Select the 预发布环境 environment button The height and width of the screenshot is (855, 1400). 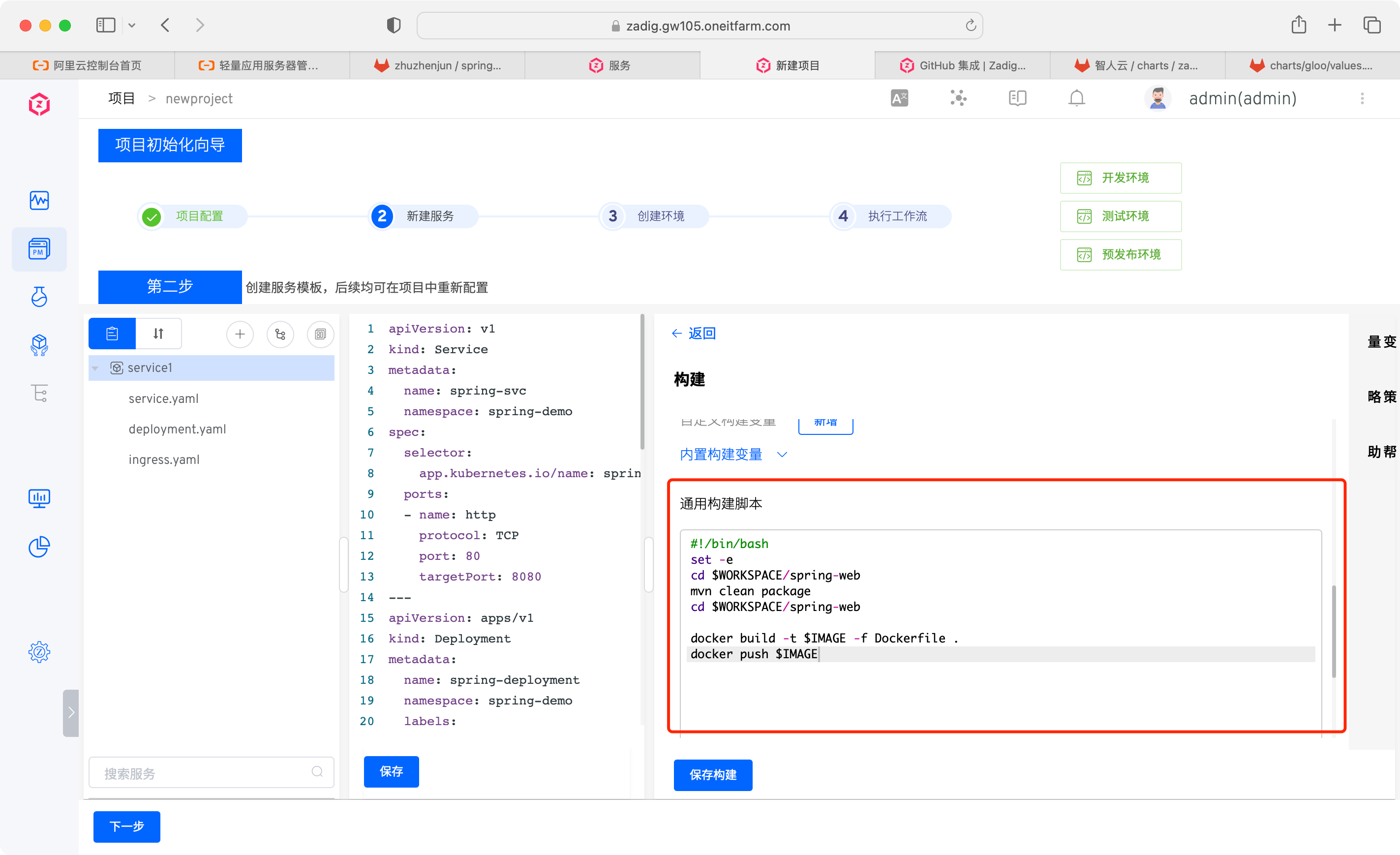click(x=1121, y=254)
